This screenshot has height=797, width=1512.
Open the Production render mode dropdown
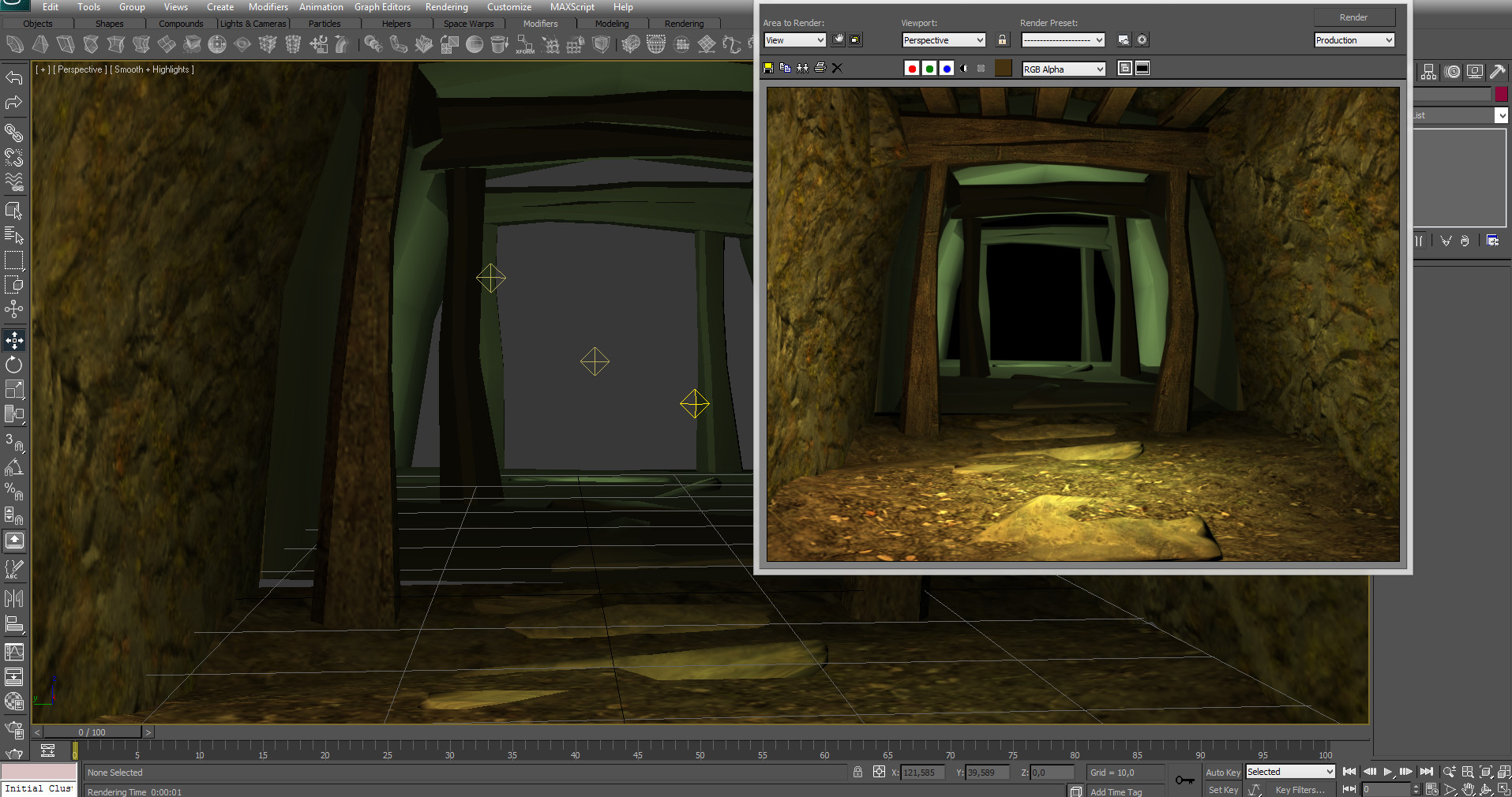[1354, 40]
